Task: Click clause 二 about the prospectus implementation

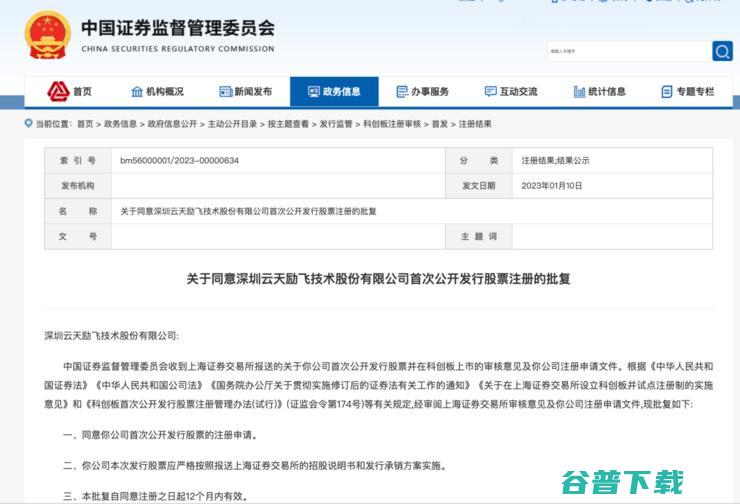Action: tap(255, 466)
